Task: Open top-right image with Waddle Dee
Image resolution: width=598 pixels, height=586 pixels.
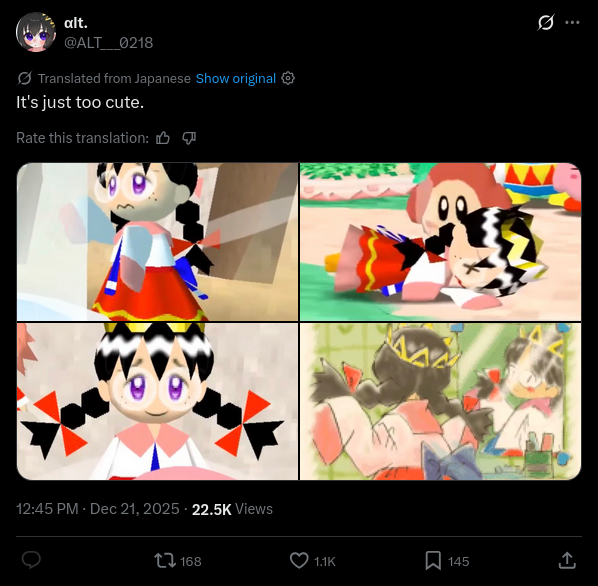Action: pos(440,242)
